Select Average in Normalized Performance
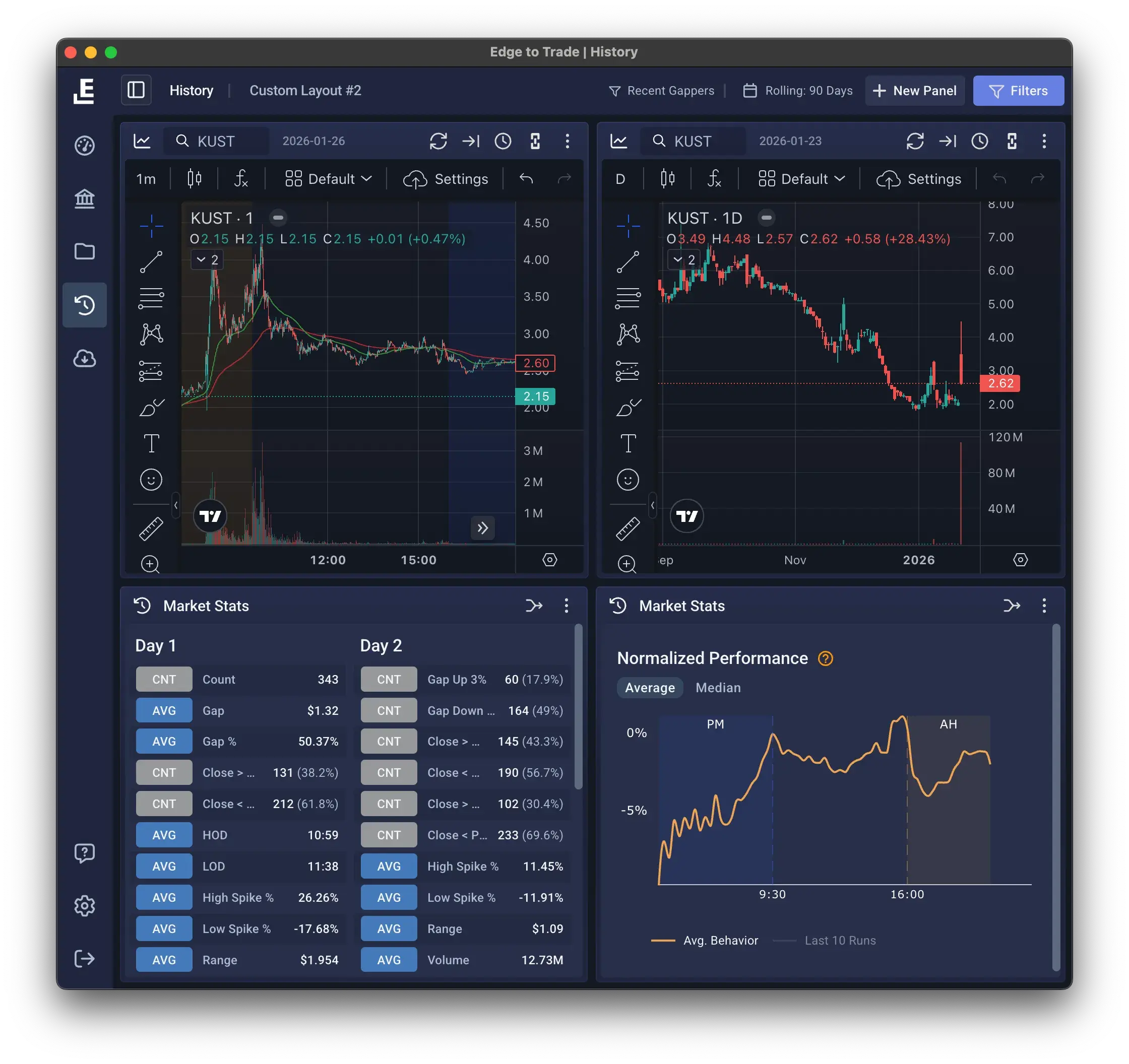The height and width of the screenshot is (1064, 1129). pos(650,688)
